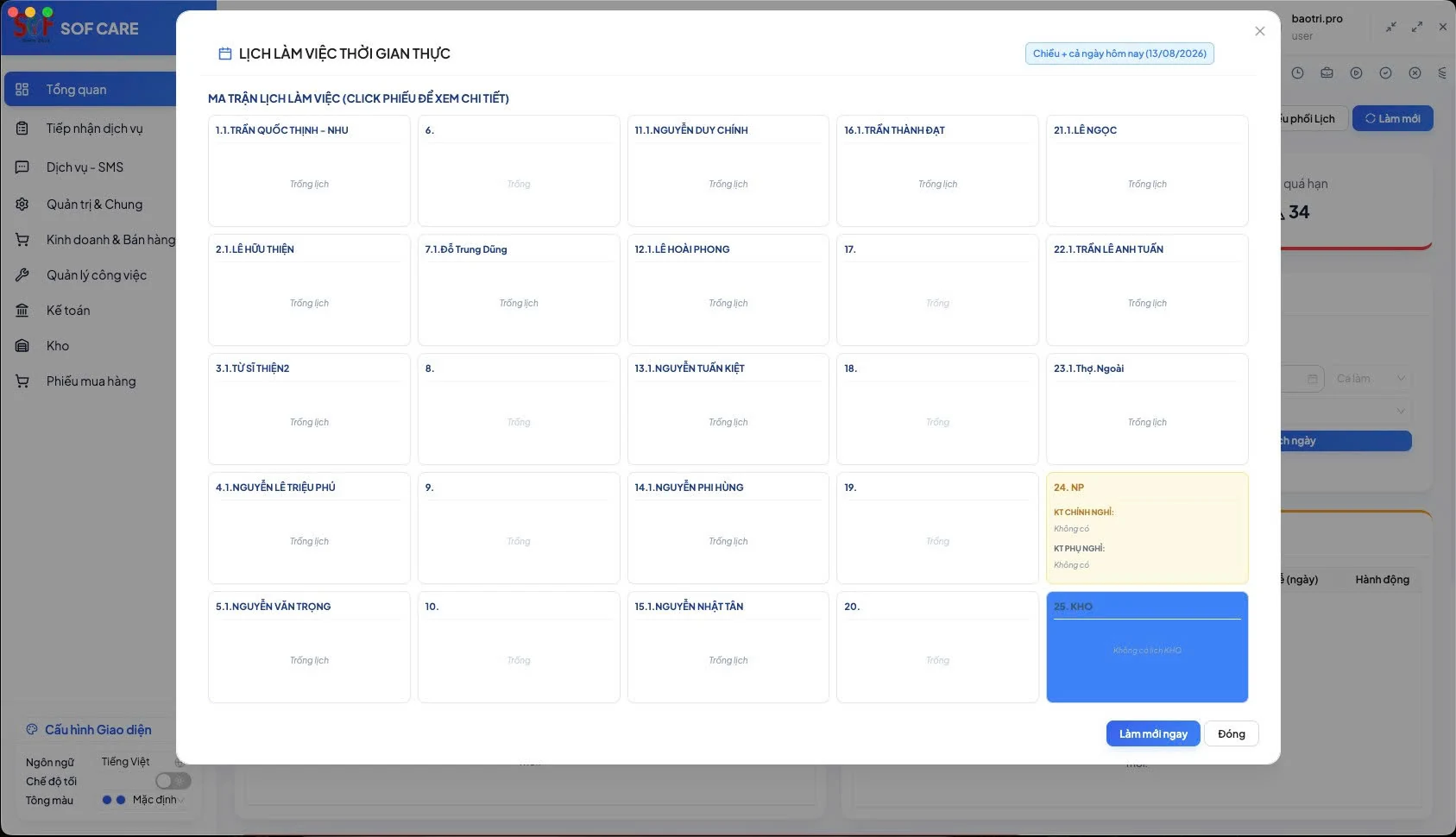This screenshot has height=837, width=1456.
Task: Click the Chiều + cả ngày hôm nay badge
Action: (1119, 53)
